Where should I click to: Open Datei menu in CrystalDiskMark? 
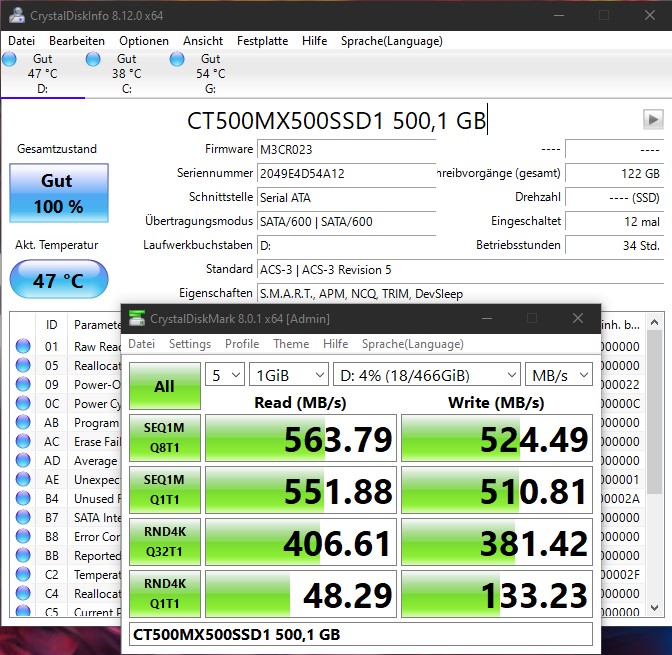pyautogui.click(x=141, y=344)
